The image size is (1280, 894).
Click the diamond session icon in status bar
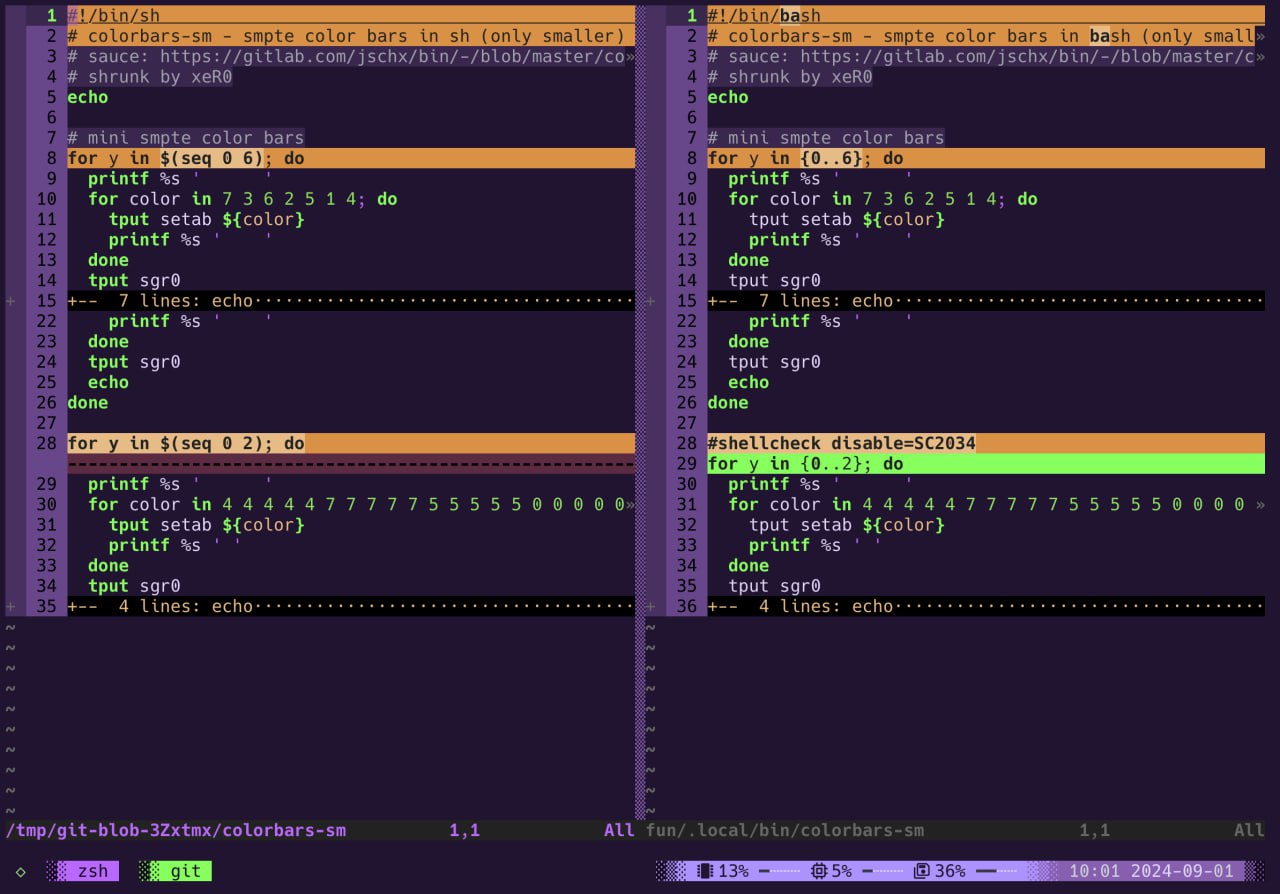[21, 871]
